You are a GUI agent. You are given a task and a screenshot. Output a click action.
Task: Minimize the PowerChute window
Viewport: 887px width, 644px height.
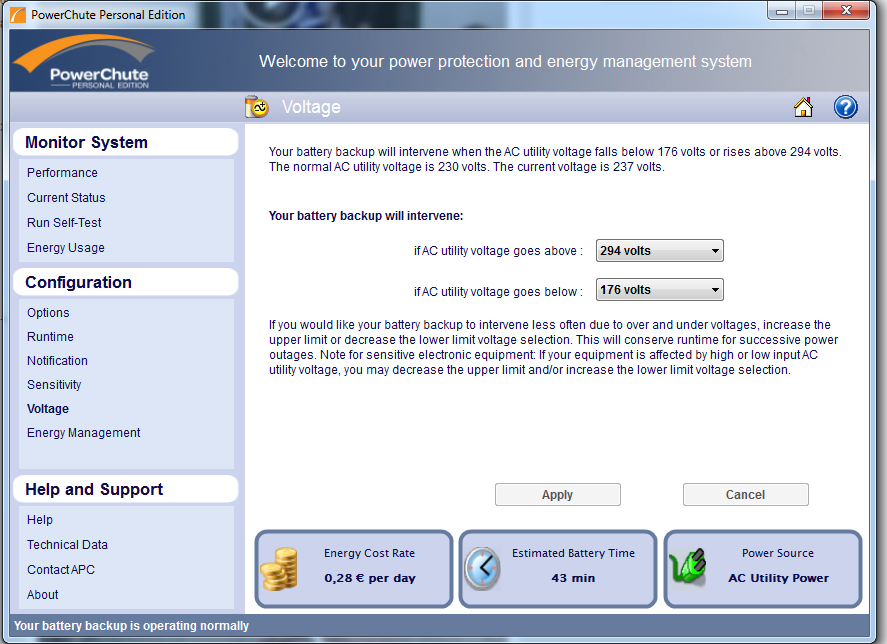pos(782,11)
